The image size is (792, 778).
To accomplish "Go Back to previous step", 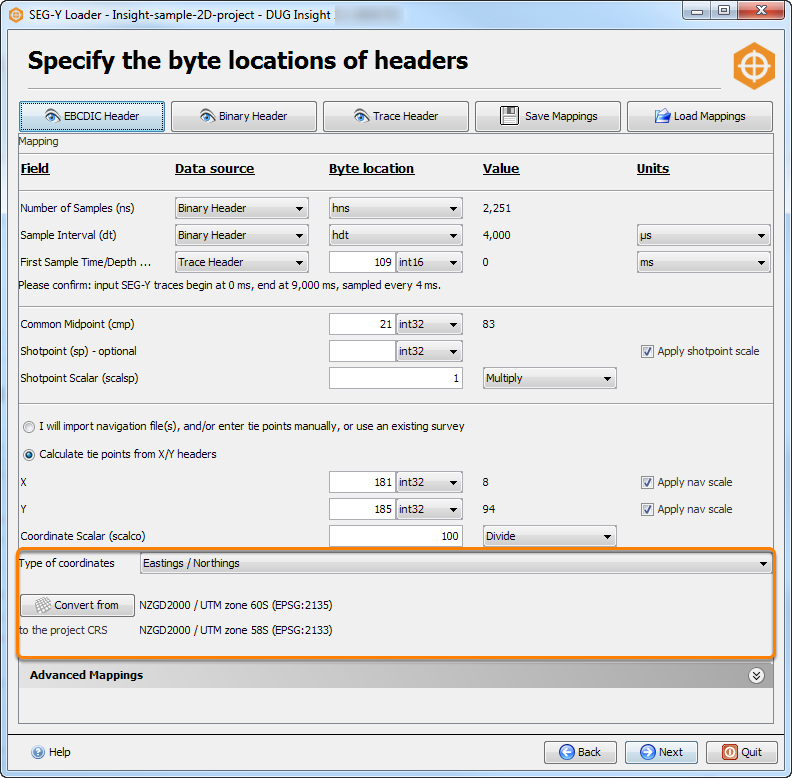I will point(580,752).
